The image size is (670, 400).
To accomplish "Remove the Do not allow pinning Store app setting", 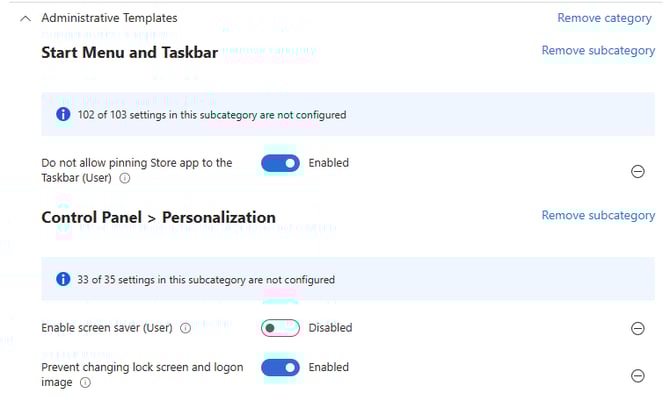I will (x=637, y=171).
